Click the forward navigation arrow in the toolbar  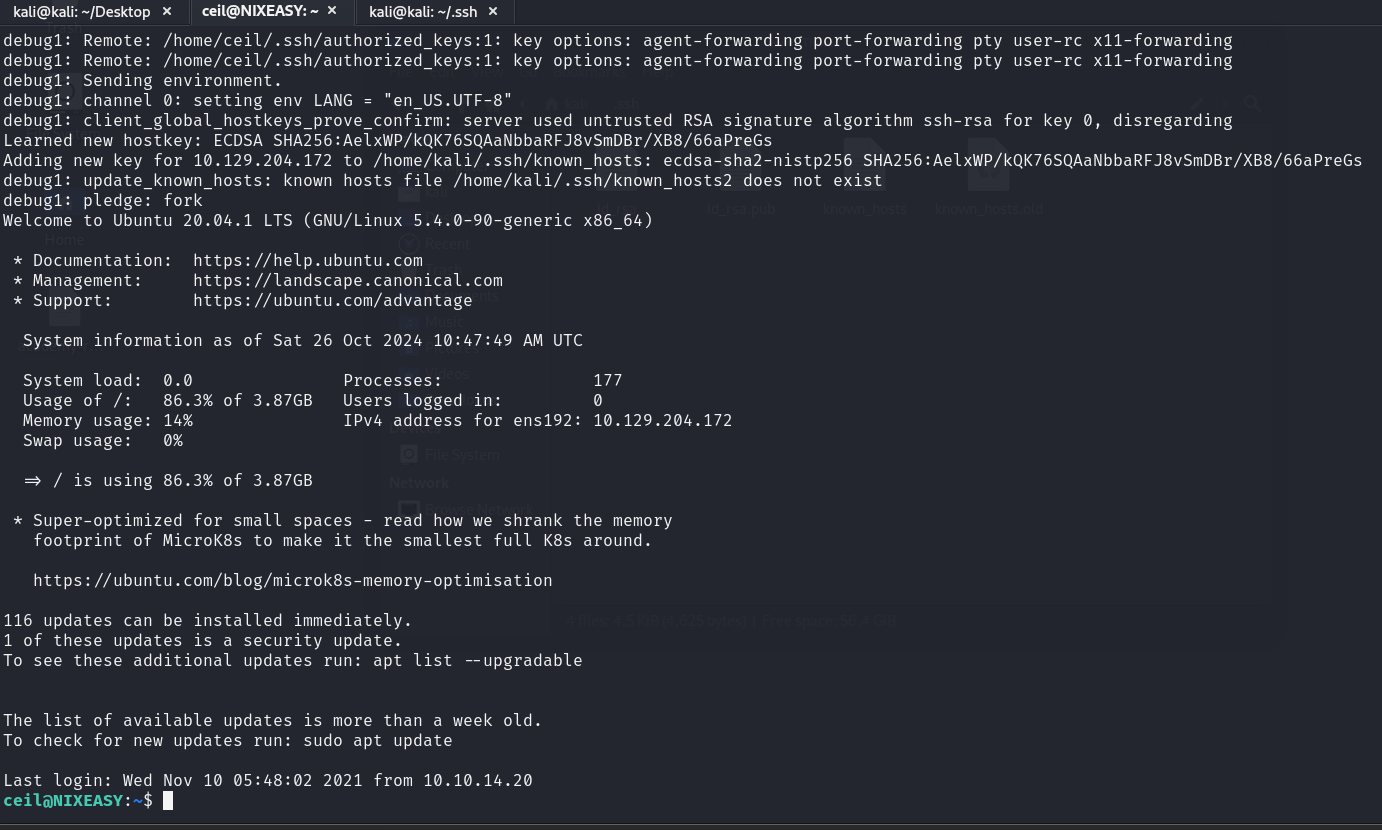(1225, 103)
